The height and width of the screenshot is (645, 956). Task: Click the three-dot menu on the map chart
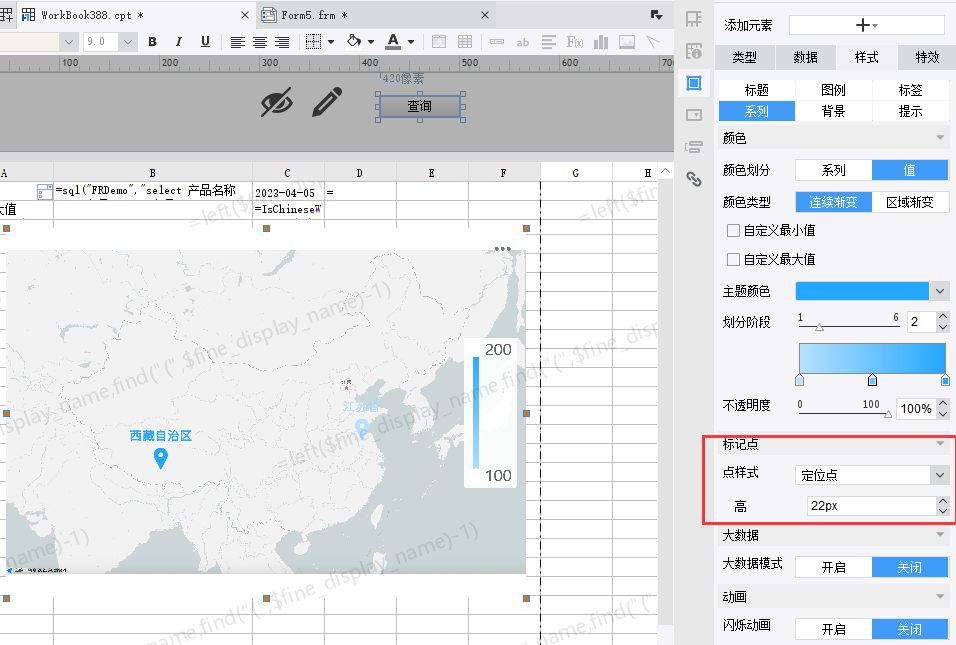pyautogui.click(x=502, y=249)
